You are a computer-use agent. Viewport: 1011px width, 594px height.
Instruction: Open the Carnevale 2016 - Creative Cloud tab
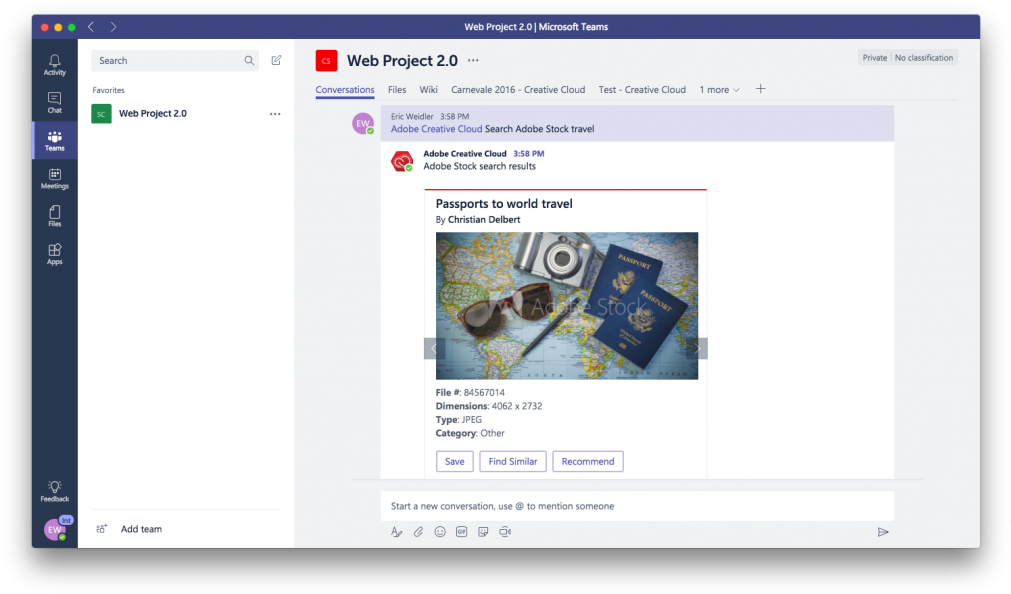(x=518, y=89)
